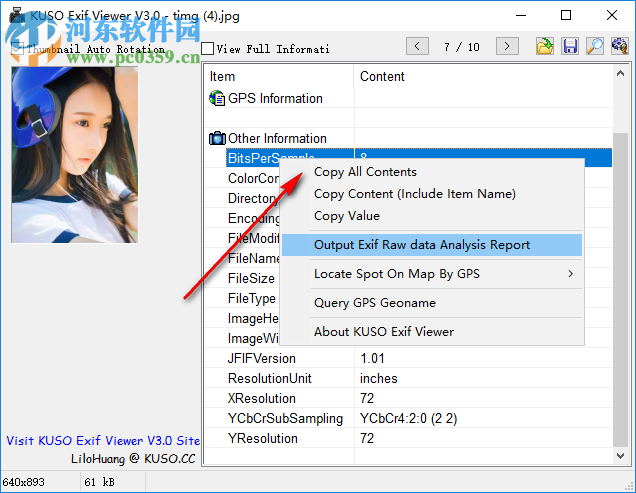
Task: Click the 7 / 10 image counter
Action: [x=462, y=47]
